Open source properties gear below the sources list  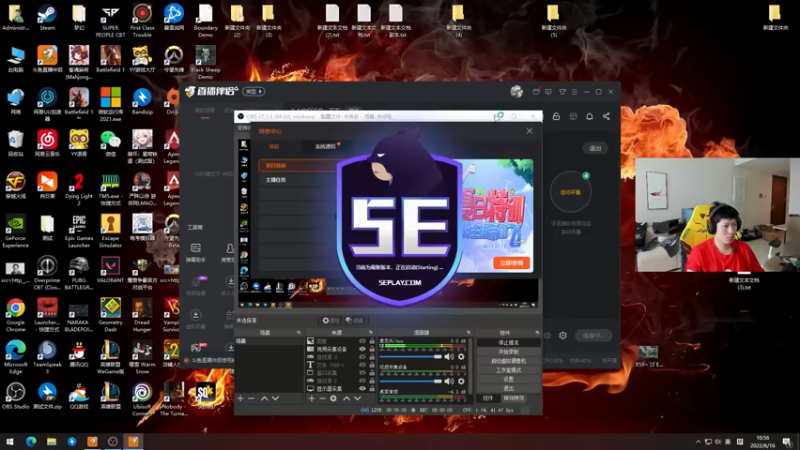[x=333, y=398]
